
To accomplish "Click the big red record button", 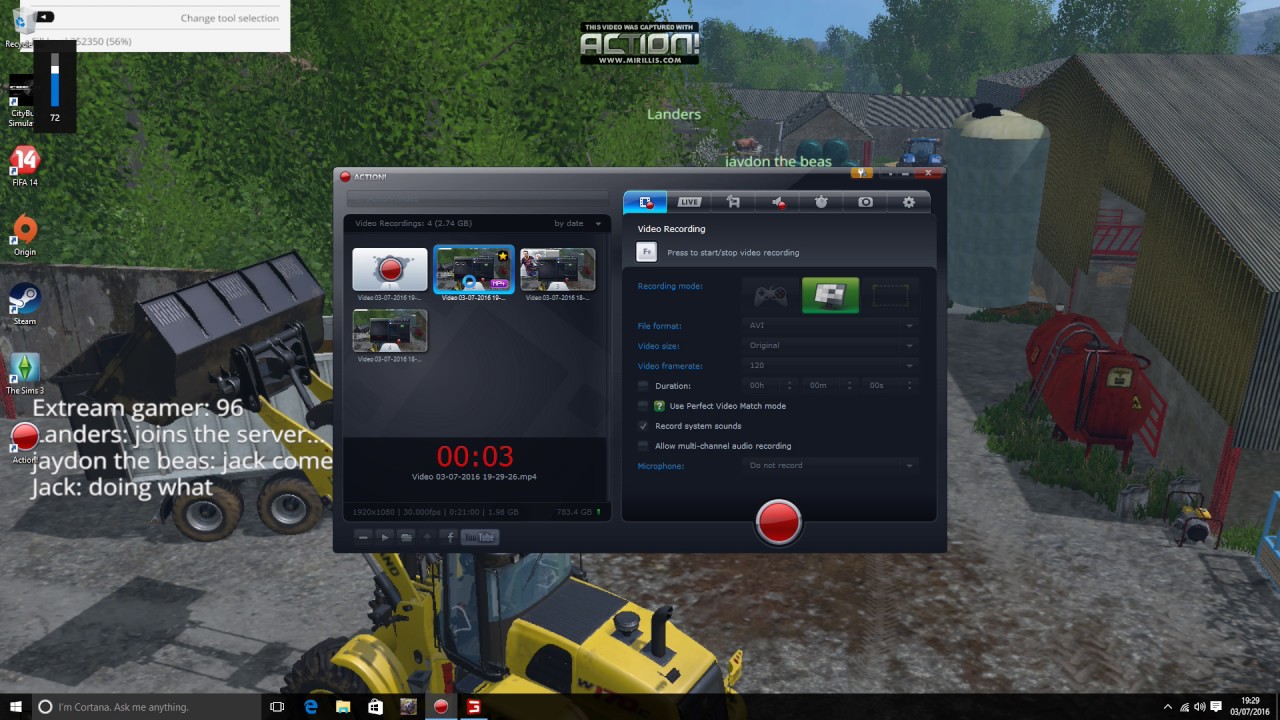I will (778, 522).
